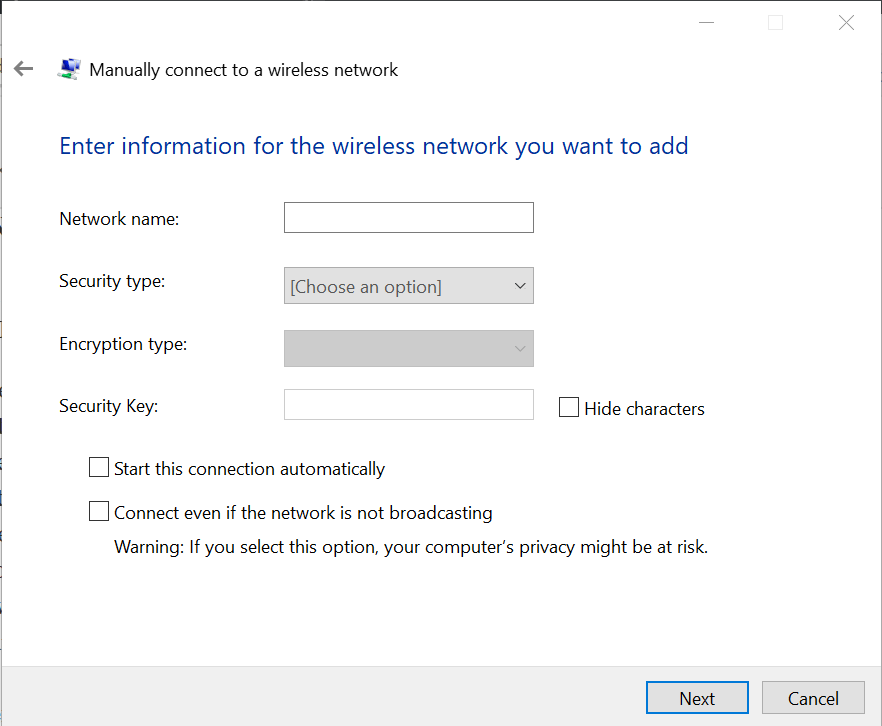Focus the Security Key text field
882x726 pixels.
pyautogui.click(x=409, y=404)
